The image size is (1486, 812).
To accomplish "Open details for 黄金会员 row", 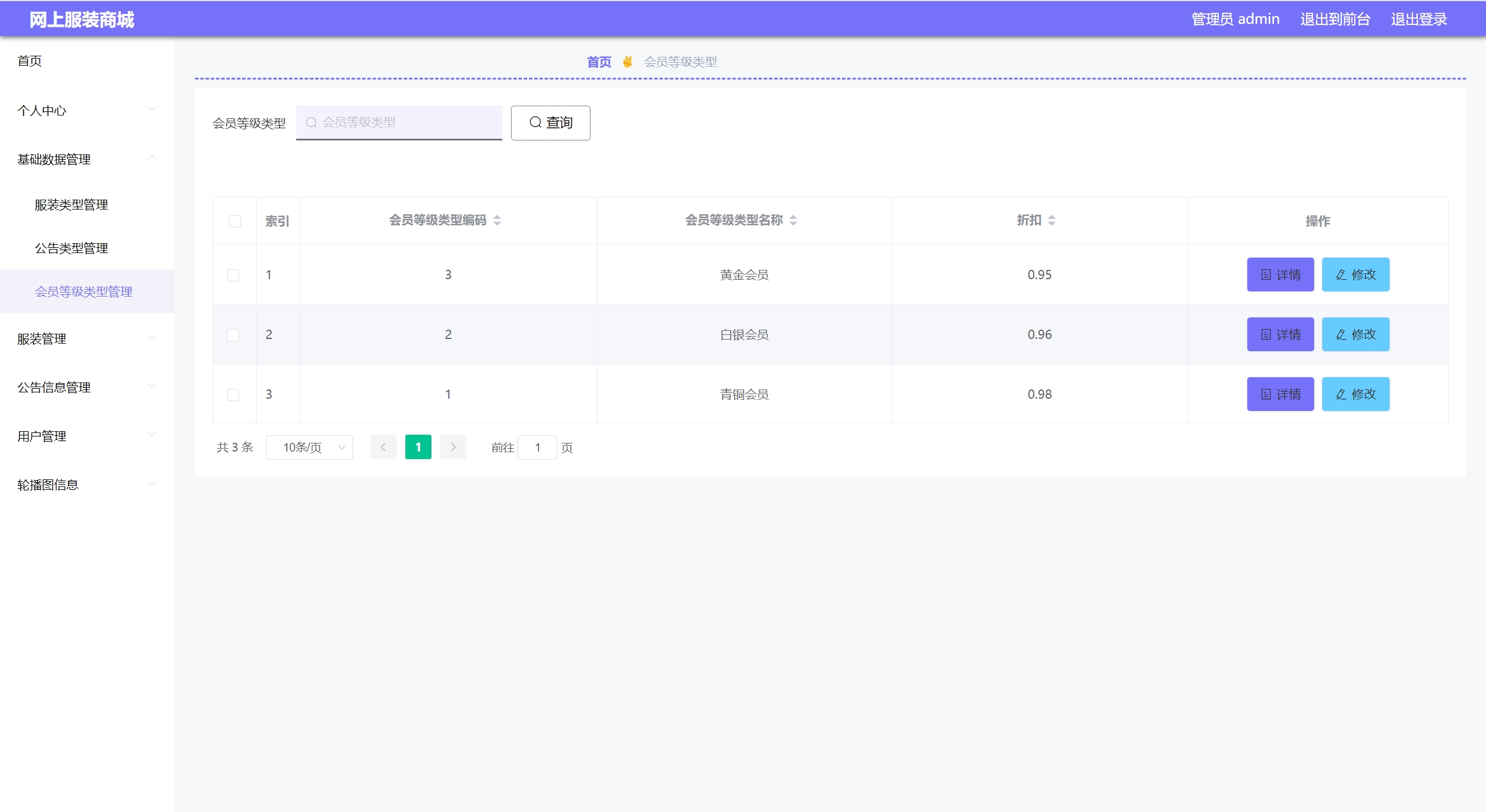I will (1280, 275).
